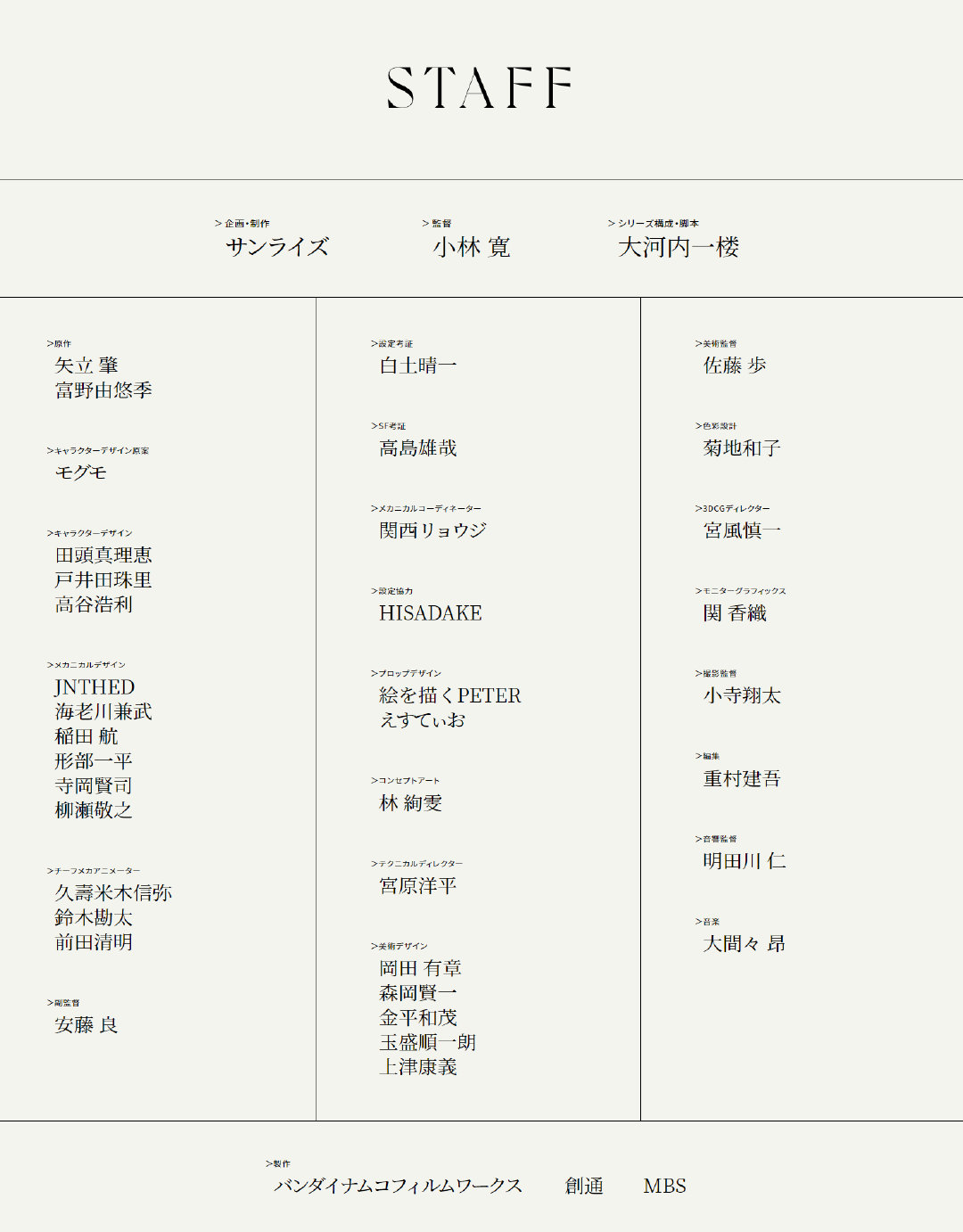Viewport: 963px width, 1232px height.
Task: Click technical director 宮原洋平
Action: [x=418, y=886]
